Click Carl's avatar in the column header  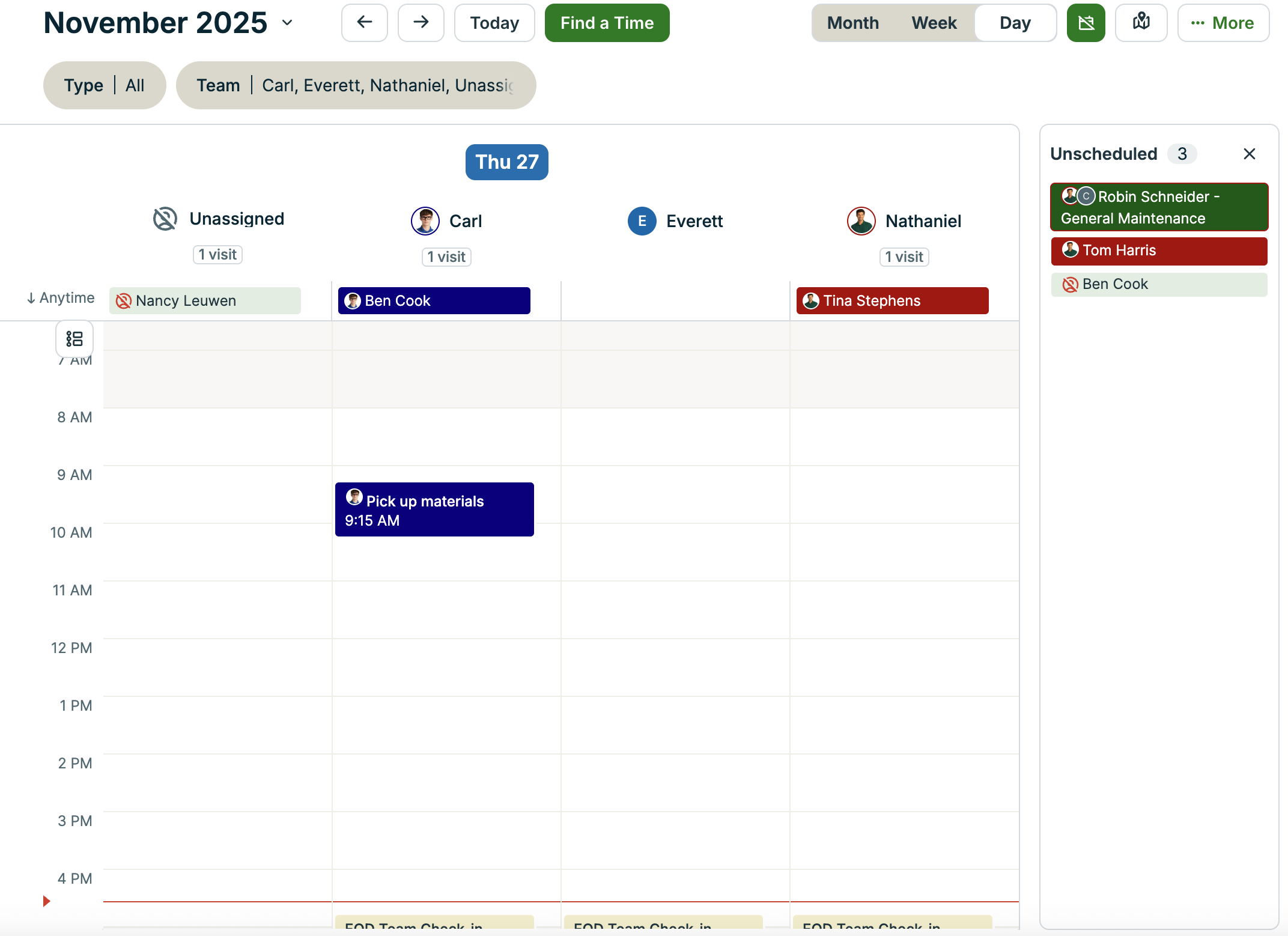click(x=425, y=220)
